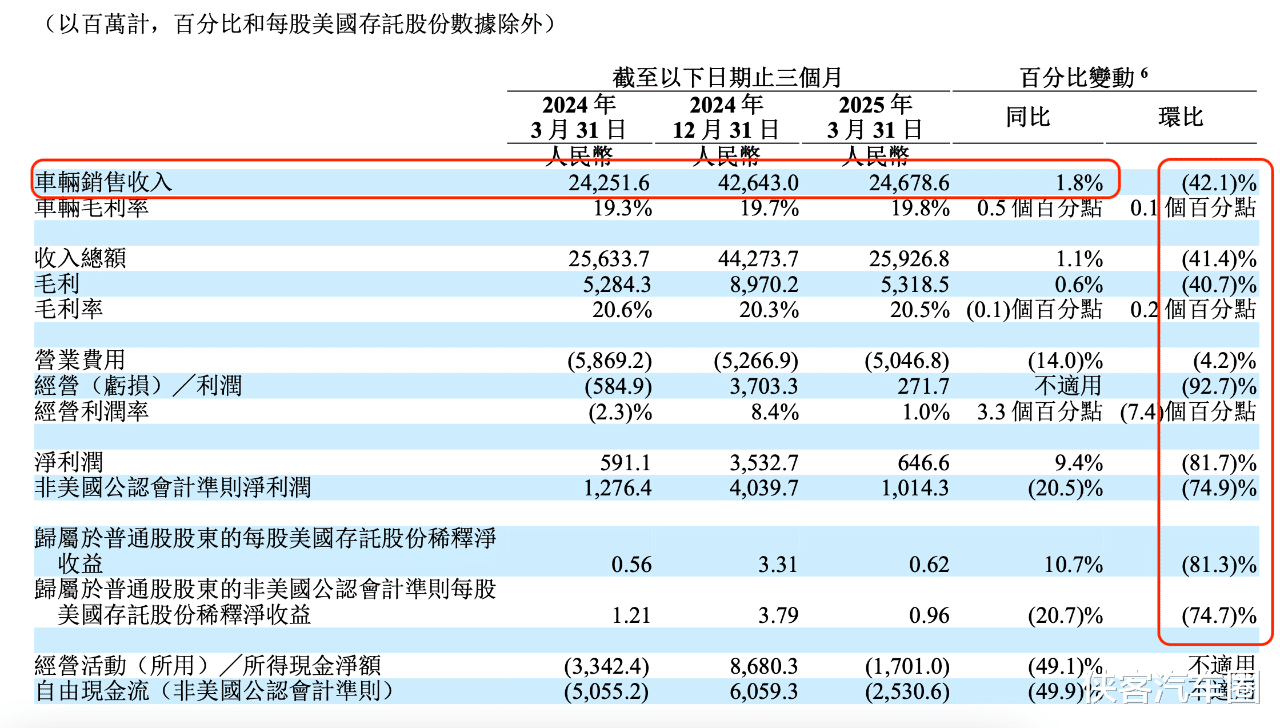Click the 24,678.6 vehicle sales value

(896, 183)
